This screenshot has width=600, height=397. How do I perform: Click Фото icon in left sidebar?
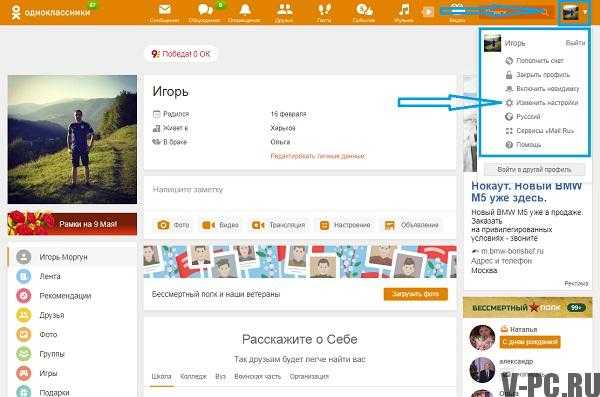click(24, 334)
